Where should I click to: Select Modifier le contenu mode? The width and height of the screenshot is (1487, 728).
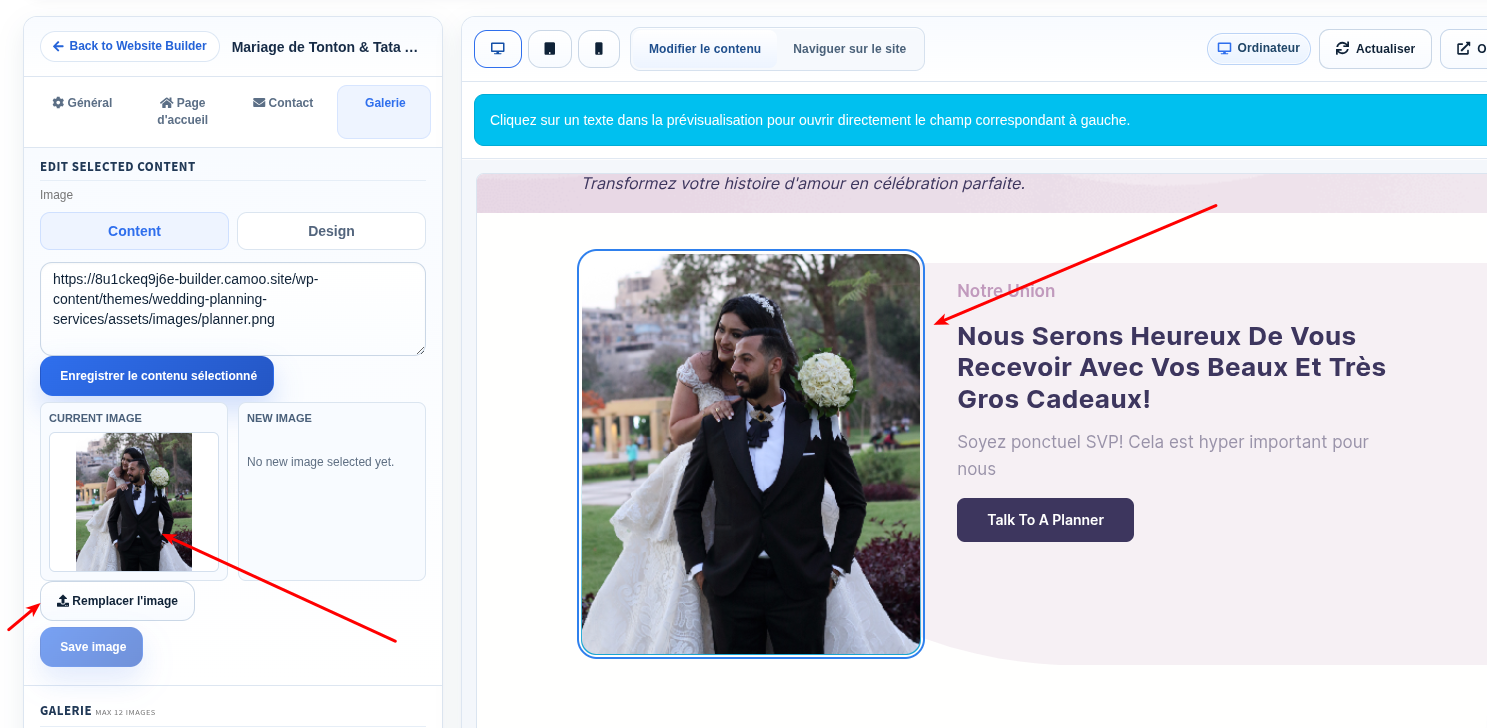[705, 49]
